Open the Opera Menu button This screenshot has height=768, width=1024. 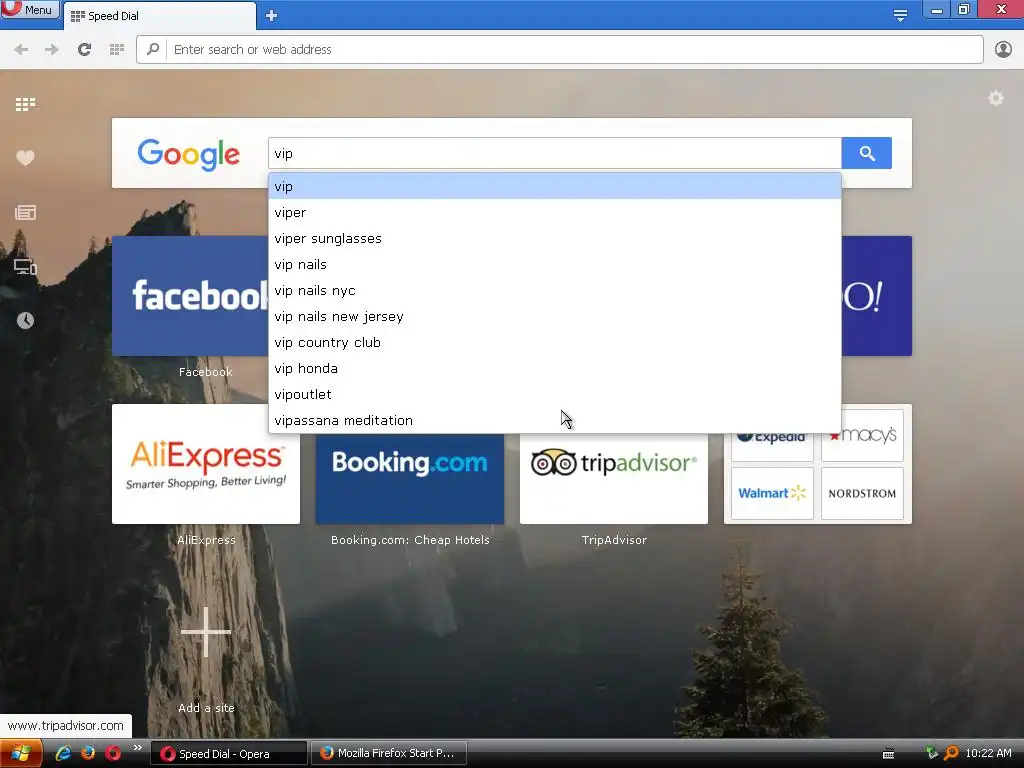point(29,9)
